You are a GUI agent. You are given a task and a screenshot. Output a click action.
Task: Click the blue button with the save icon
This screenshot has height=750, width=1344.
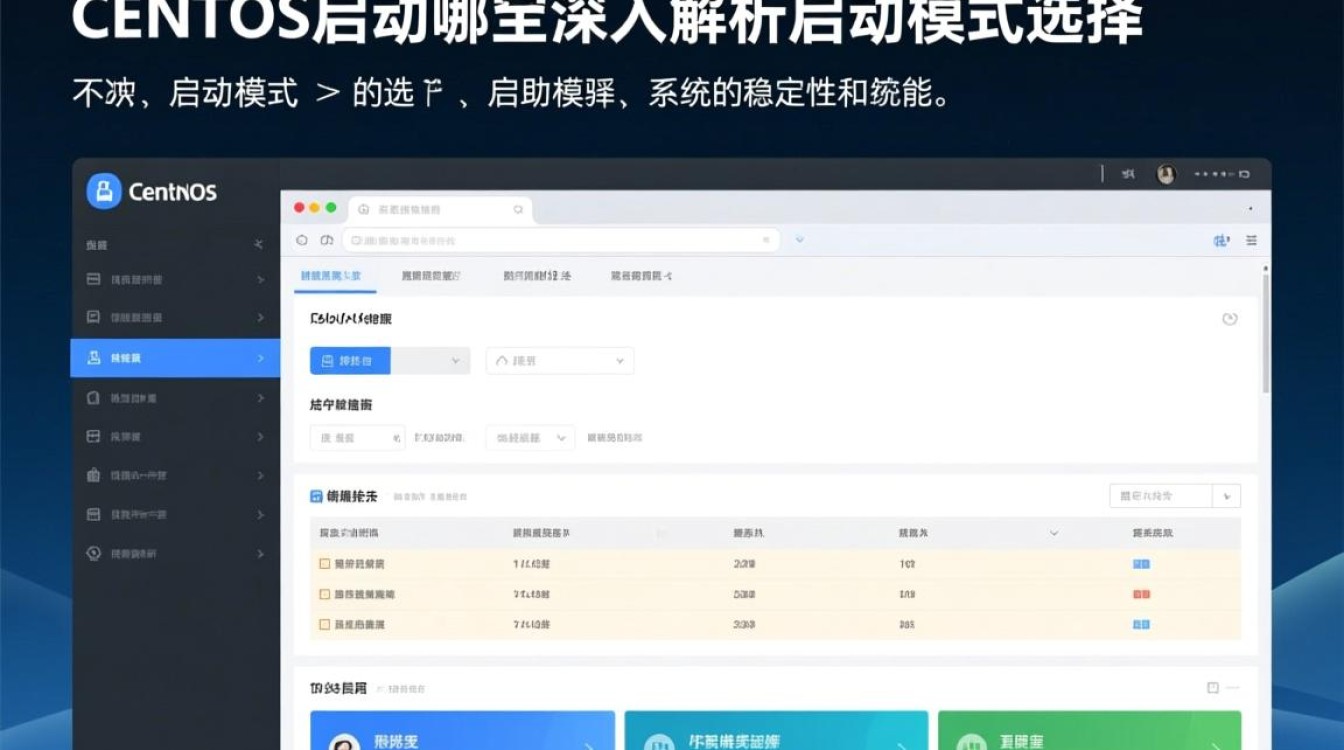point(350,361)
